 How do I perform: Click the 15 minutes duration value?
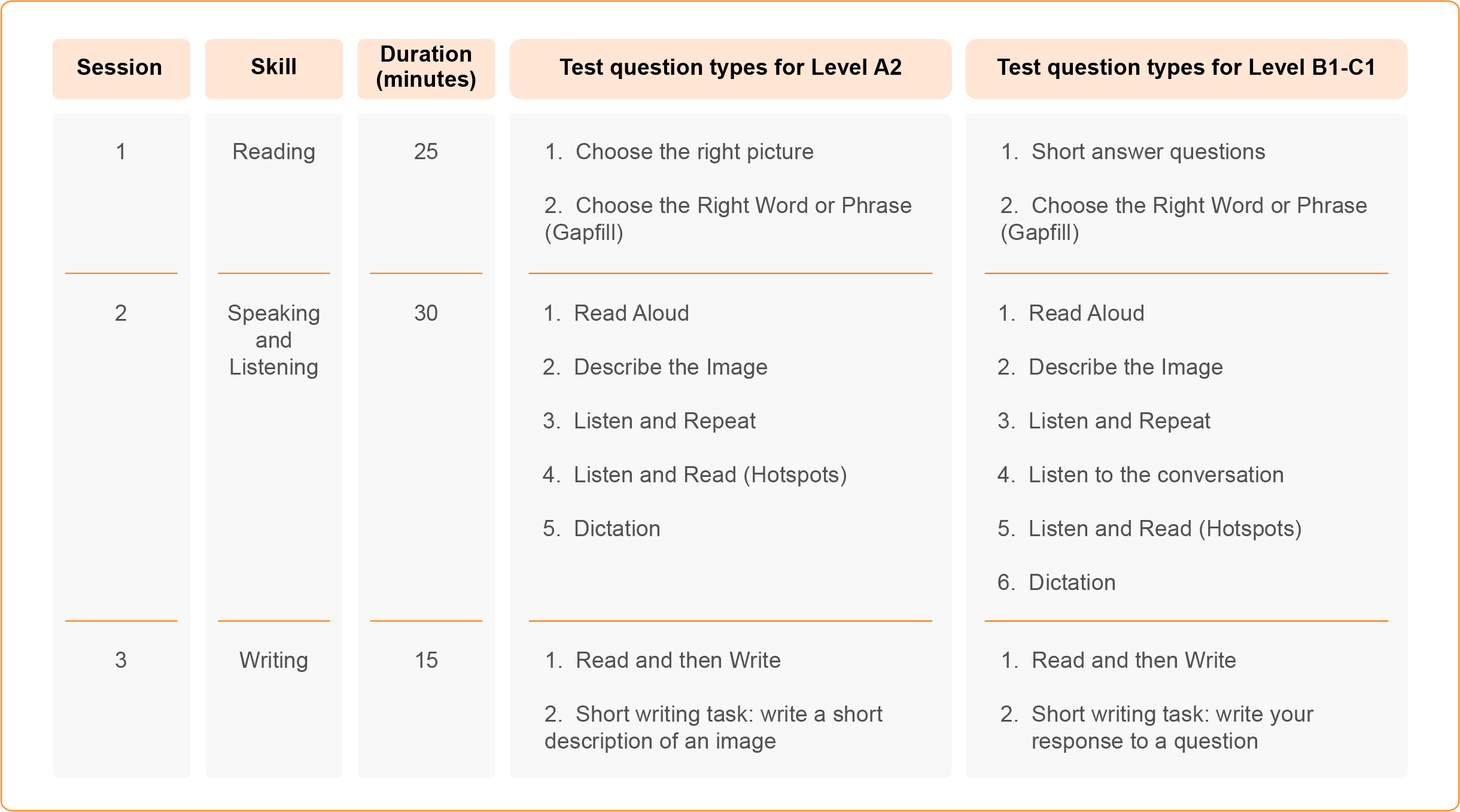426,661
